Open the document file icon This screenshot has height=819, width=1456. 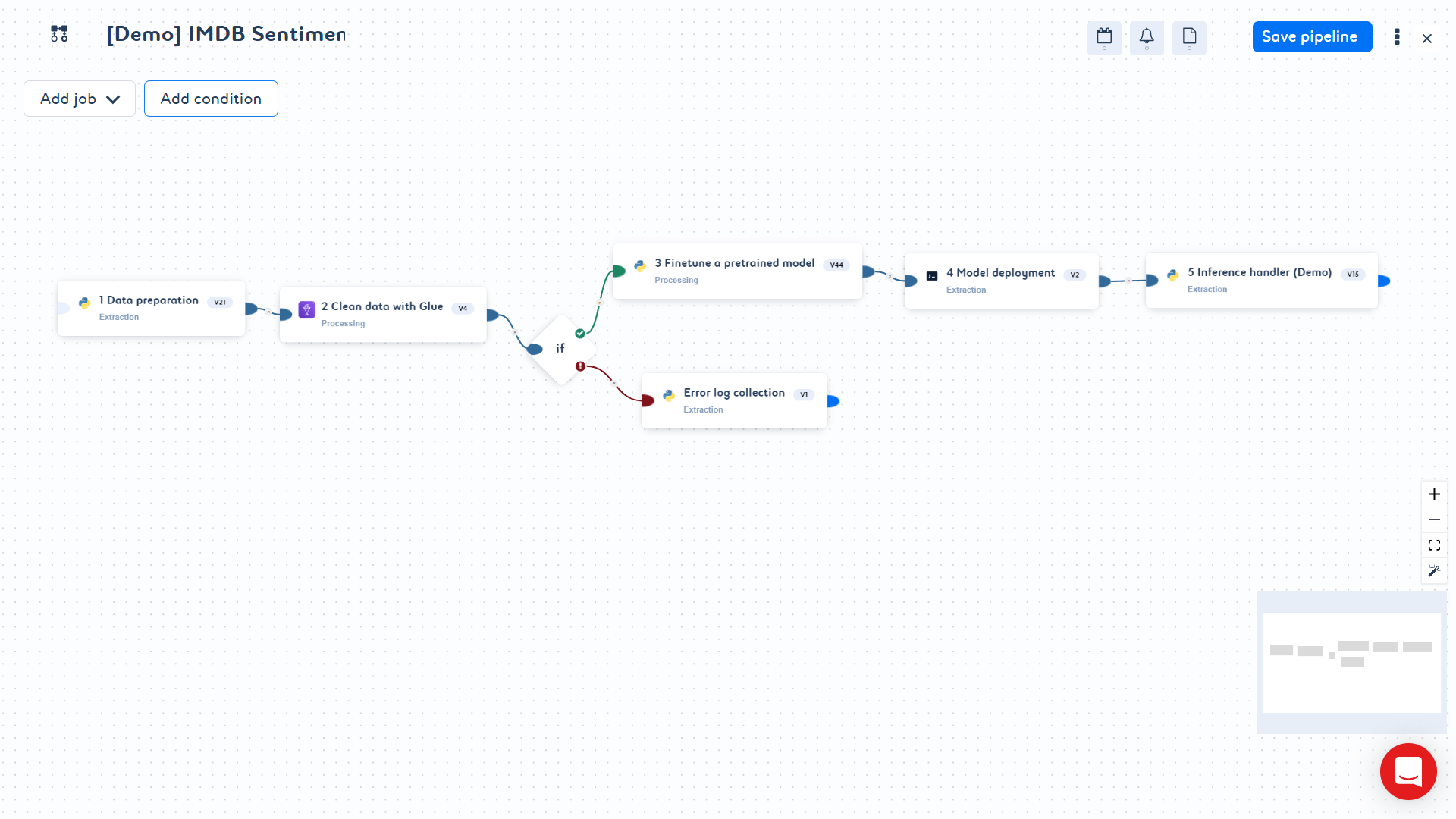pos(1189,38)
